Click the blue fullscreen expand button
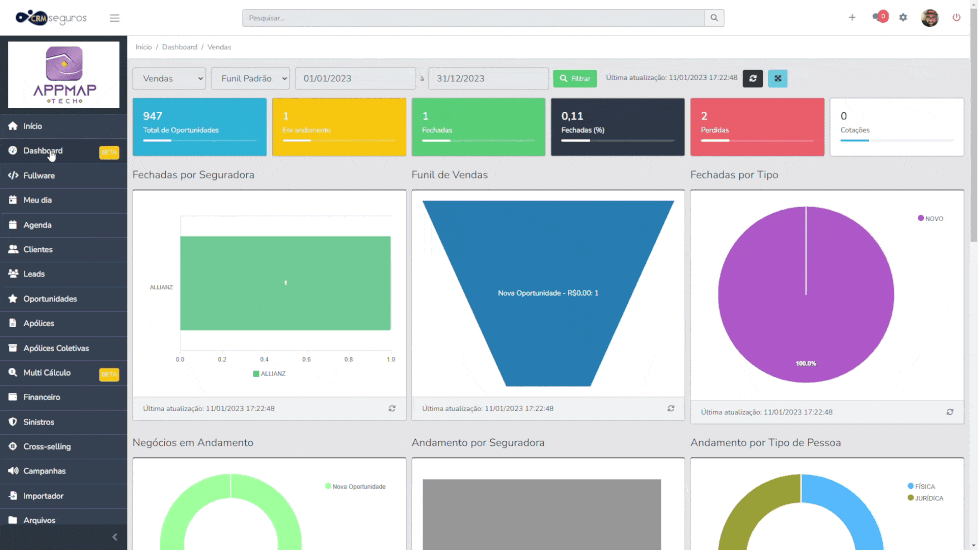Image resolution: width=978 pixels, height=550 pixels. click(778, 79)
